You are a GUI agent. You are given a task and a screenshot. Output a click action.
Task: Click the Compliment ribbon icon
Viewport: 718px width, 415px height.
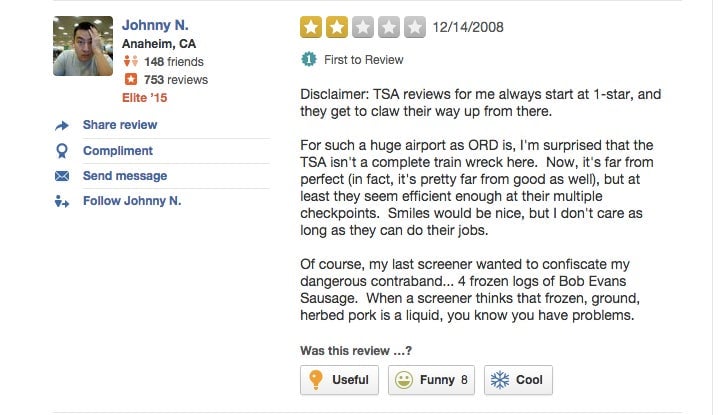tap(62, 151)
